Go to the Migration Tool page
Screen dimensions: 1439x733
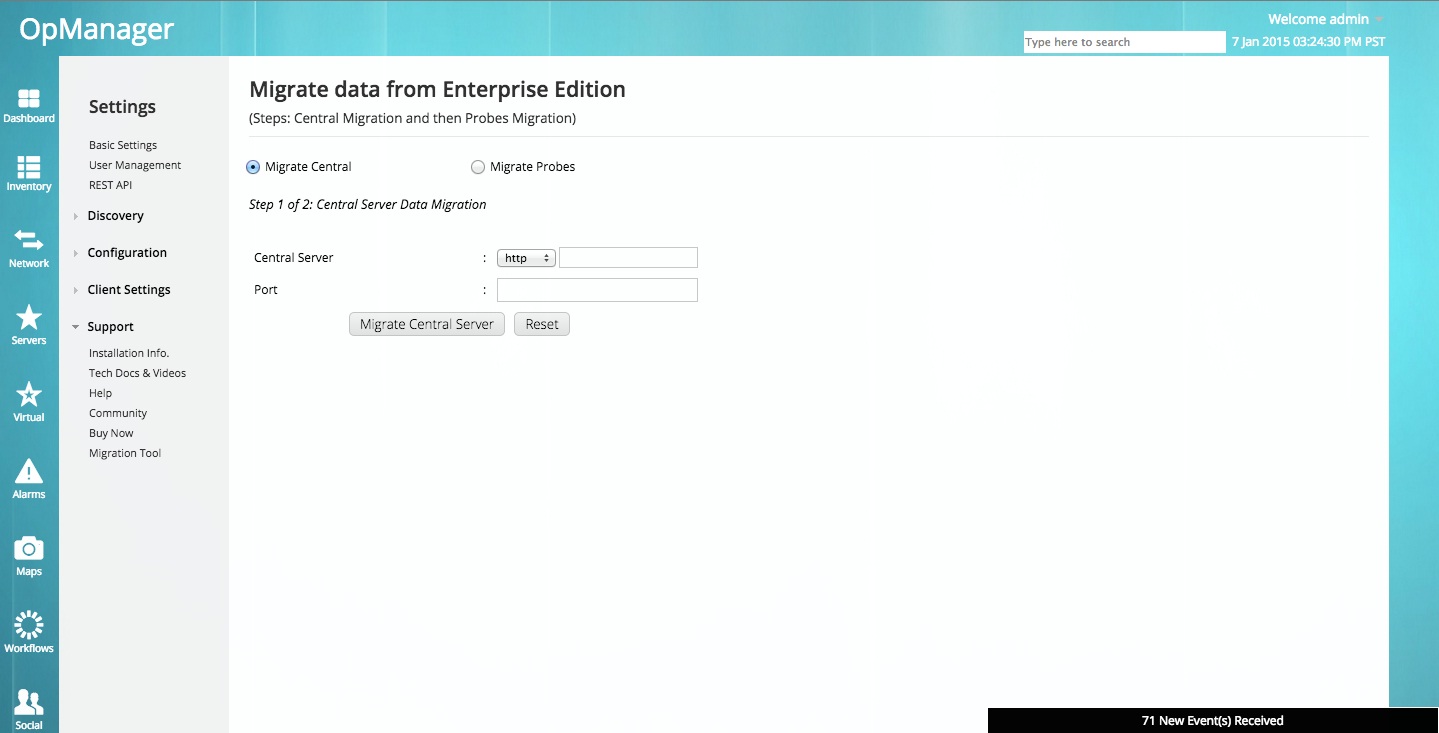[124, 452]
